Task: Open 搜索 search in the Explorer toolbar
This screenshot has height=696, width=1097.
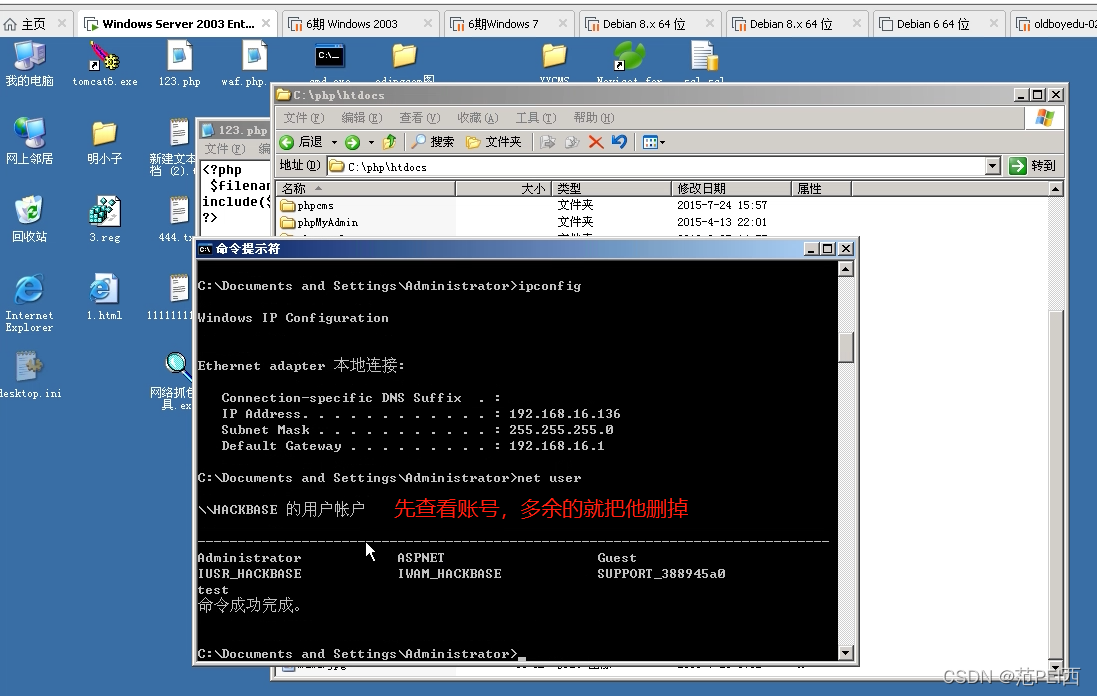Action: click(432, 142)
